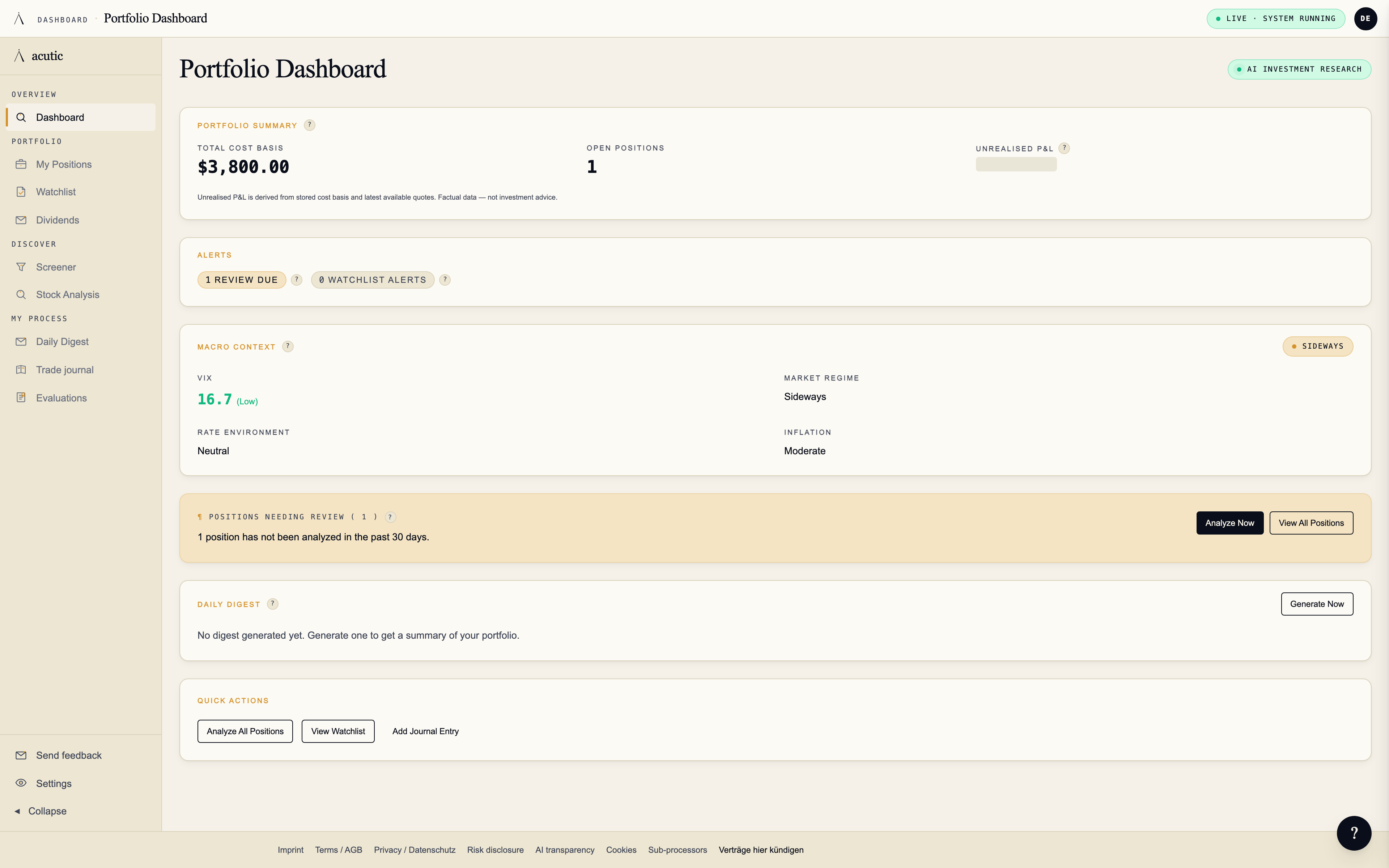Open Send feedback
This screenshot has height=868, width=1389.
(x=80, y=756)
